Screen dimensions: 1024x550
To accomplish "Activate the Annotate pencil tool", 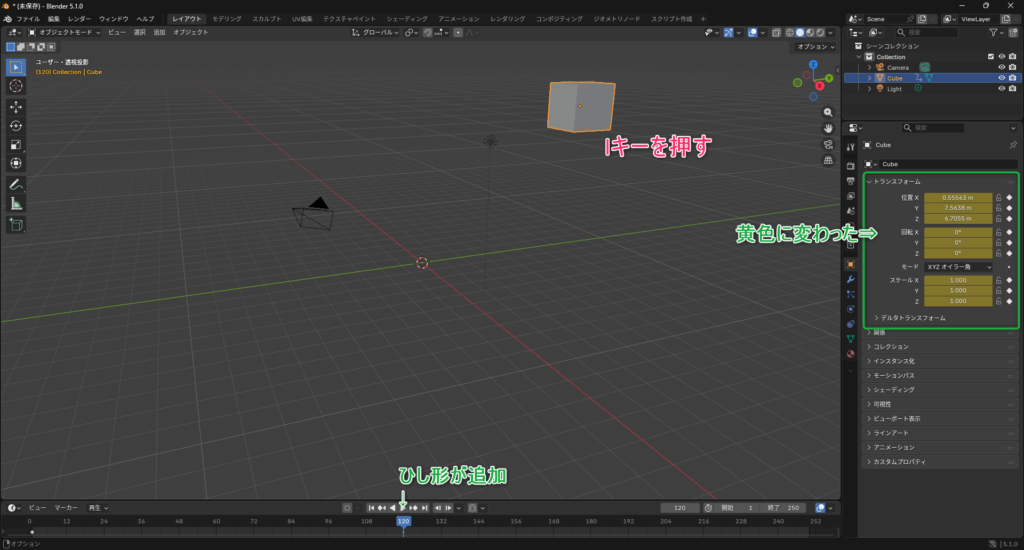I will click(16, 184).
